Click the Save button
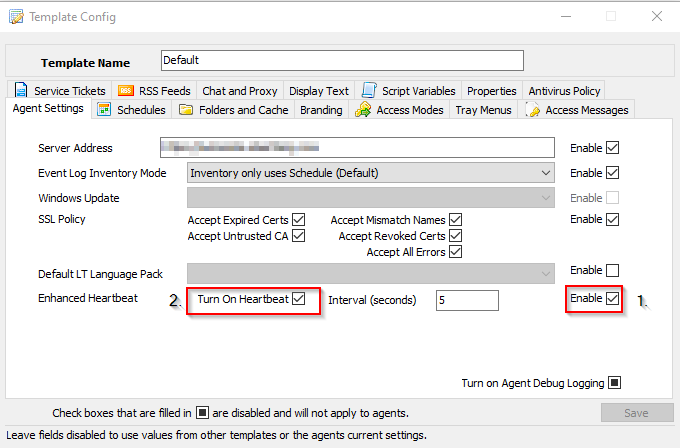 coord(637,413)
